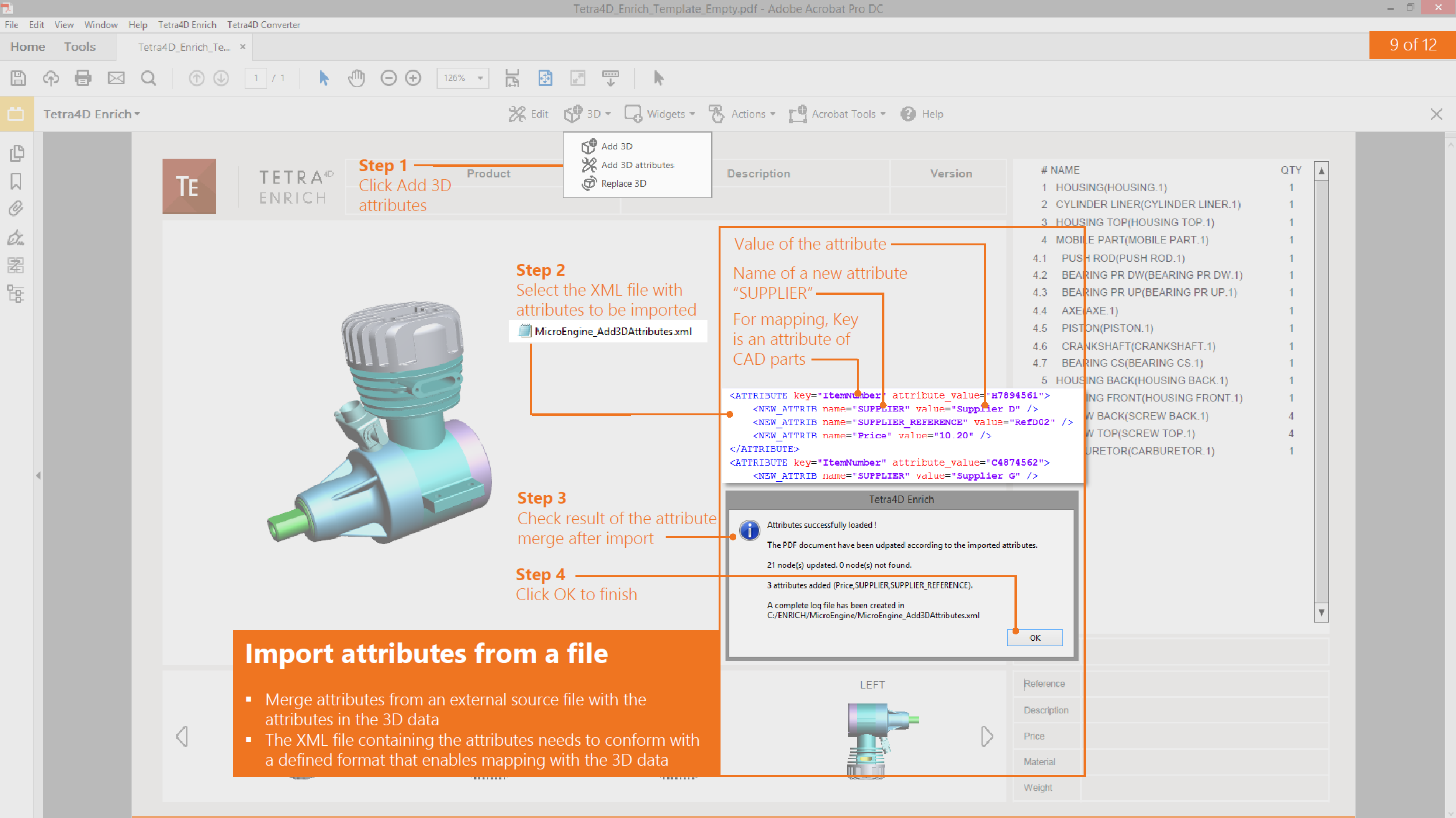Click the Zoom in plus icon
The width and height of the screenshot is (1456, 818).
[x=413, y=78]
